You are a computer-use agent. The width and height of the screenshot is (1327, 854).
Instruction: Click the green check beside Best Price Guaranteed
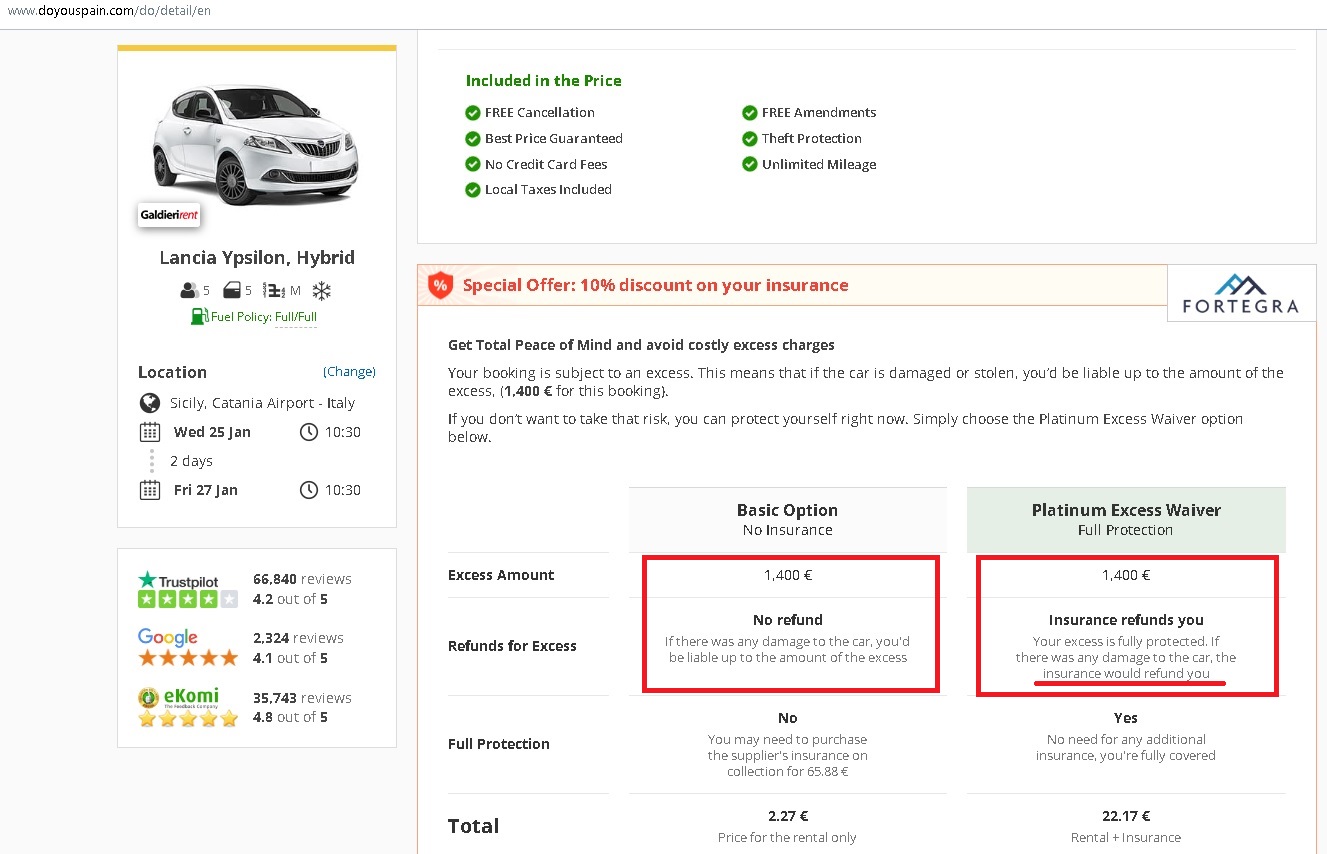pos(473,139)
